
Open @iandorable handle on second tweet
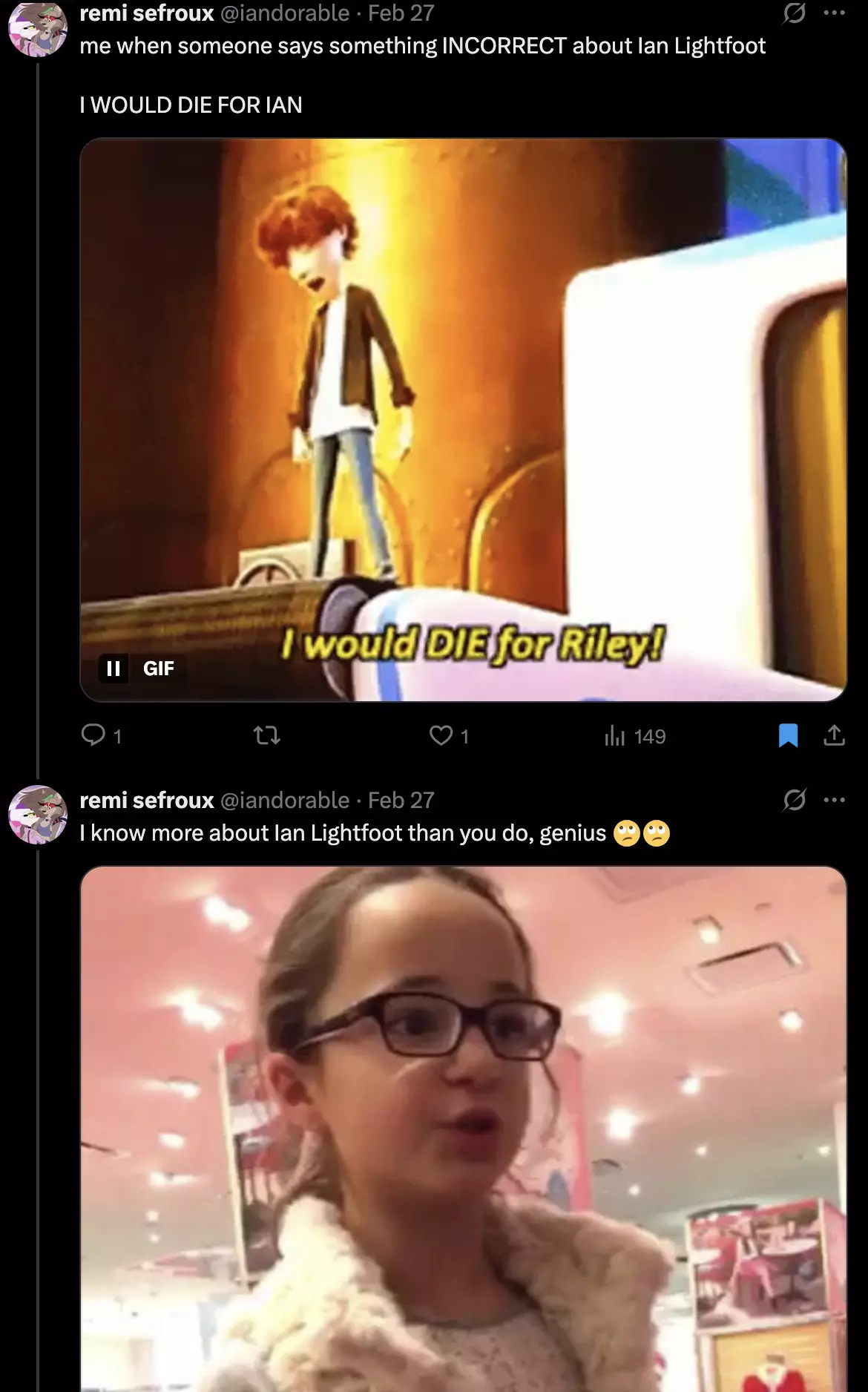285,800
